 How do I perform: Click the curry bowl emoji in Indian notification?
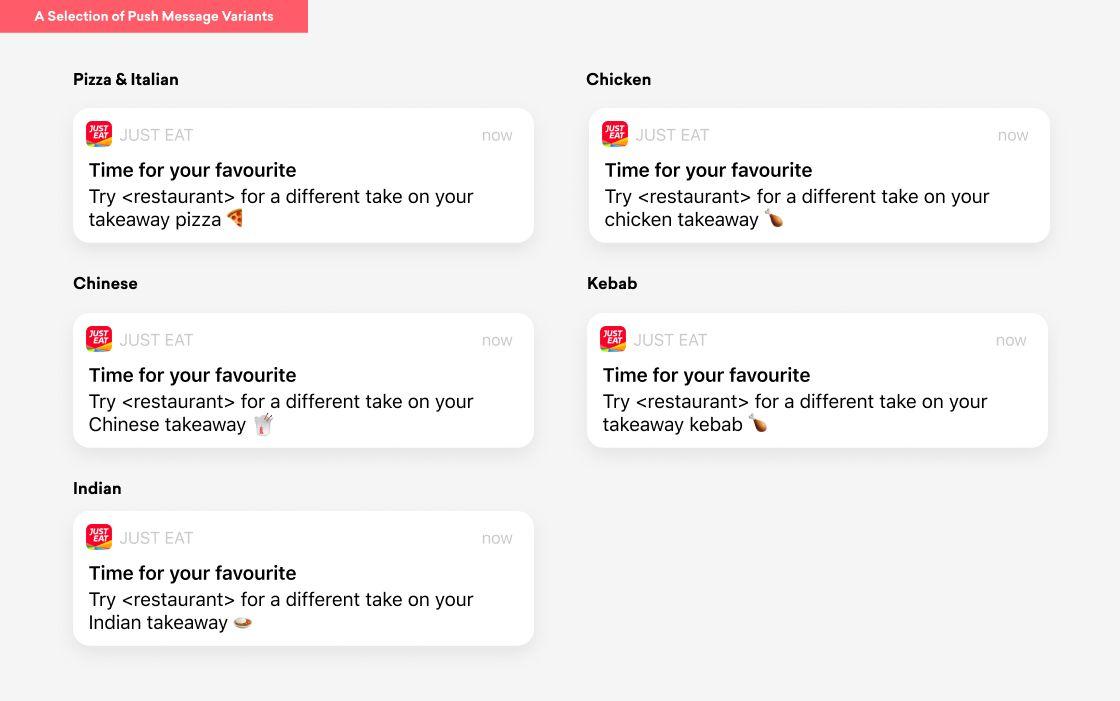pyautogui.click(x=242, y=622)
